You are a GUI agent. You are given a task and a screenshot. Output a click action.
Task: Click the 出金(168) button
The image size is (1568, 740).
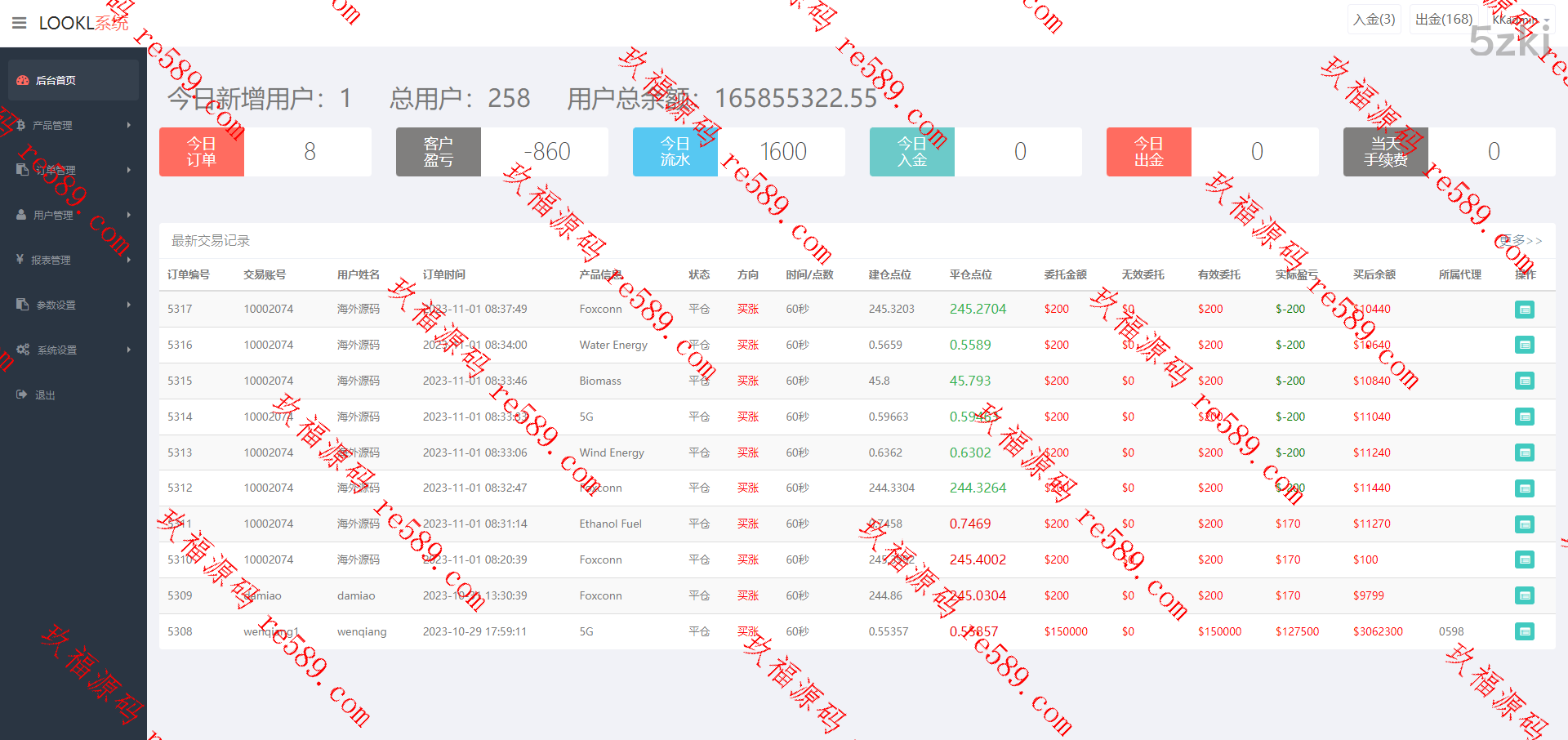click(1443, 20)
